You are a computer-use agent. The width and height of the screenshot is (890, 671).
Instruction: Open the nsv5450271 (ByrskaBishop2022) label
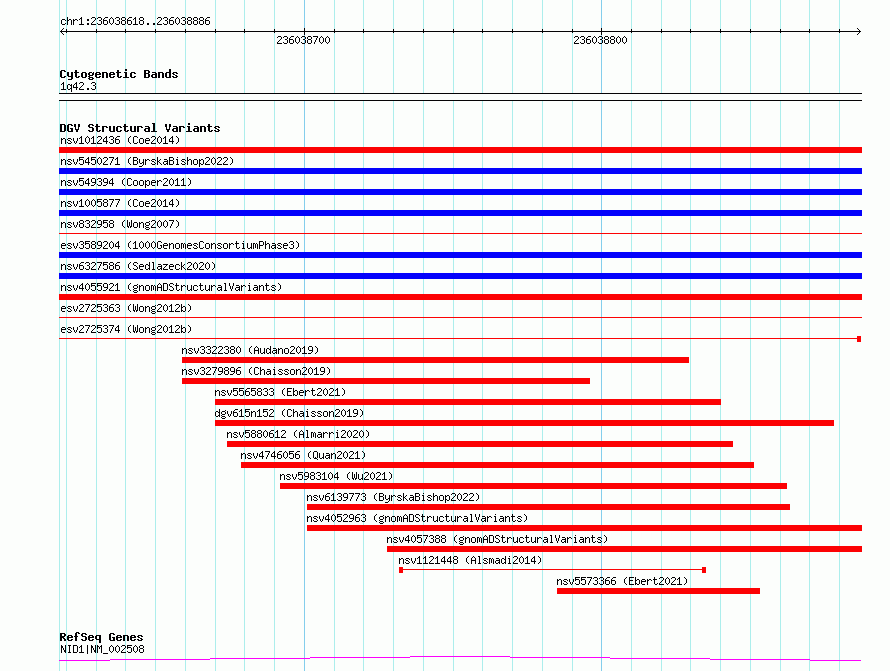147,161
